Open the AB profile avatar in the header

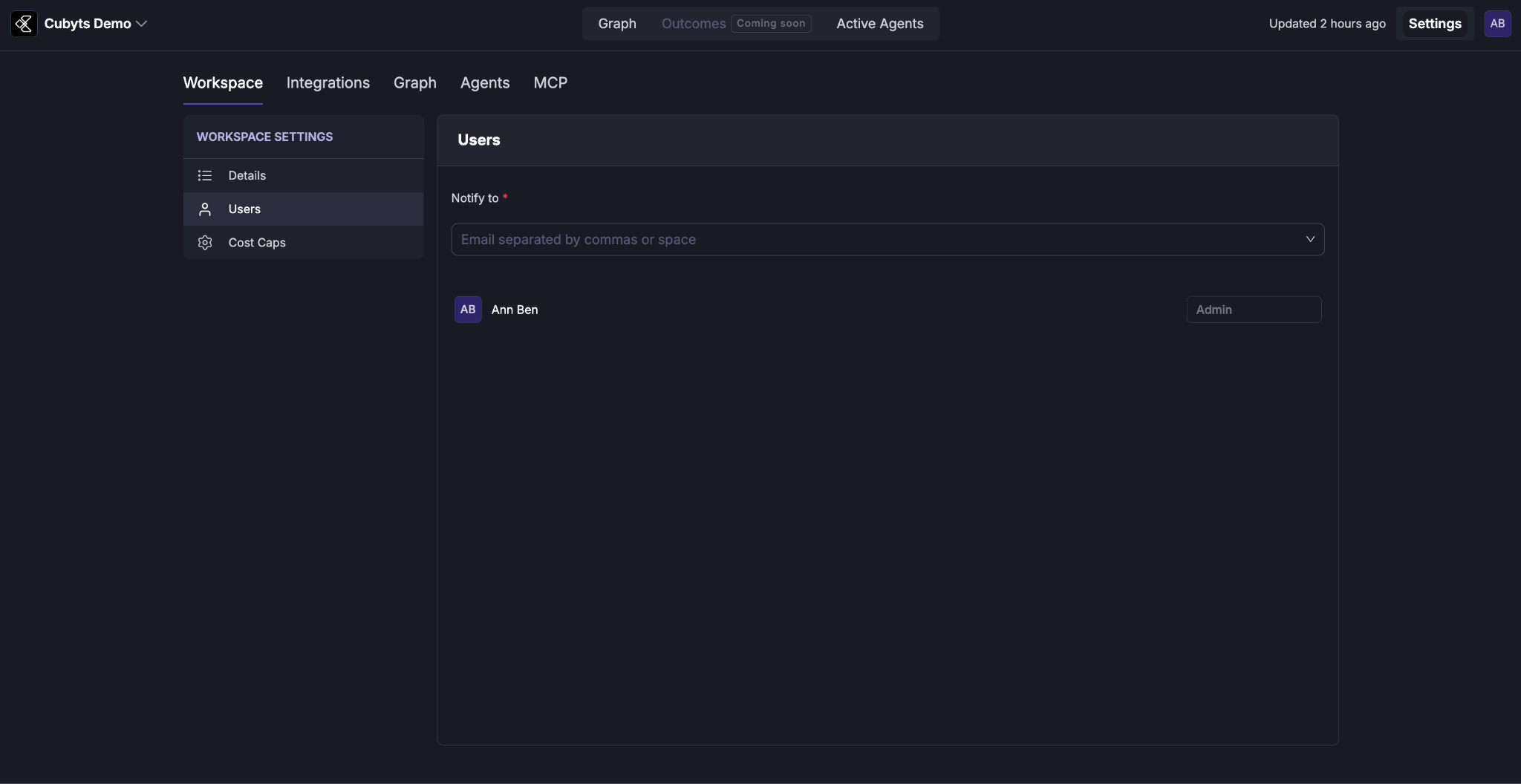point(1497,24)
